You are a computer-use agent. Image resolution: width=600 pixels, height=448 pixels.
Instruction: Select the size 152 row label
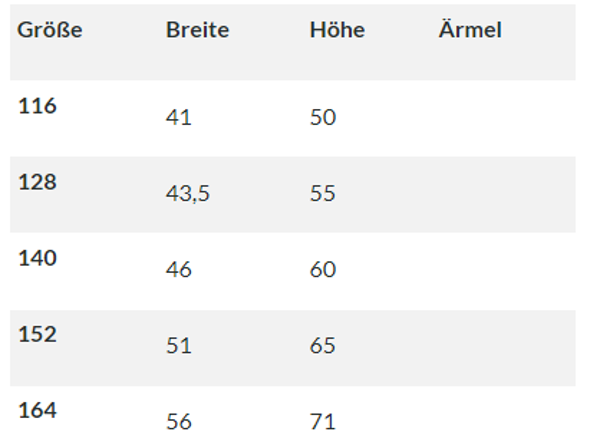[38, 334]
